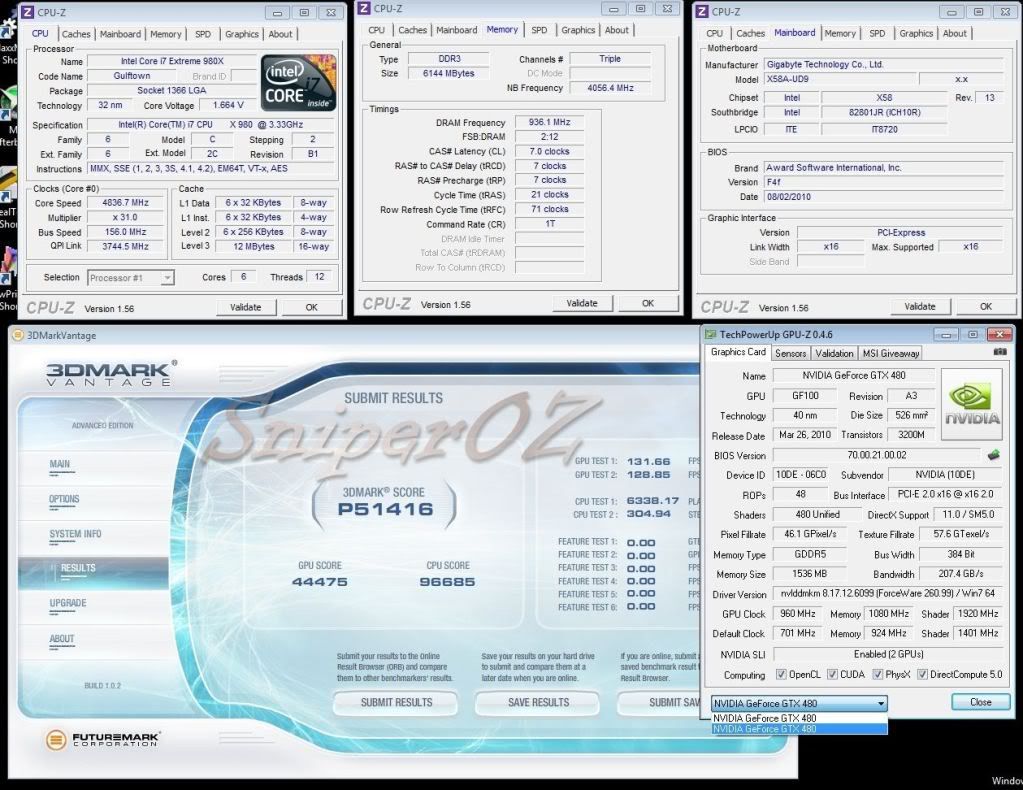Viewport: 1023px width, 790px height.
Task: Open the SPD tab in Mainboard CPU-Z window
Action: [877, 33]
